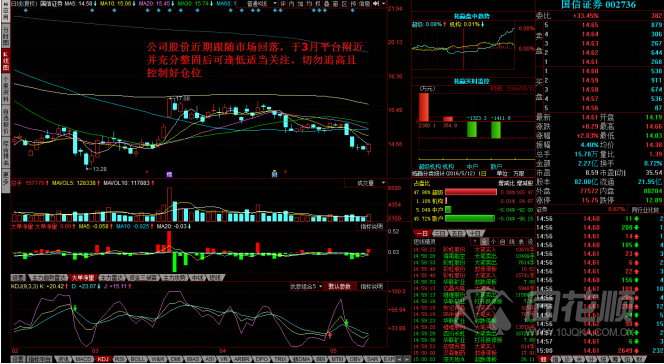Click the 默认参数 default parameters button
The height and width of the screenshot is (364, 664).
pyautogui.click(x=340, y=287)
